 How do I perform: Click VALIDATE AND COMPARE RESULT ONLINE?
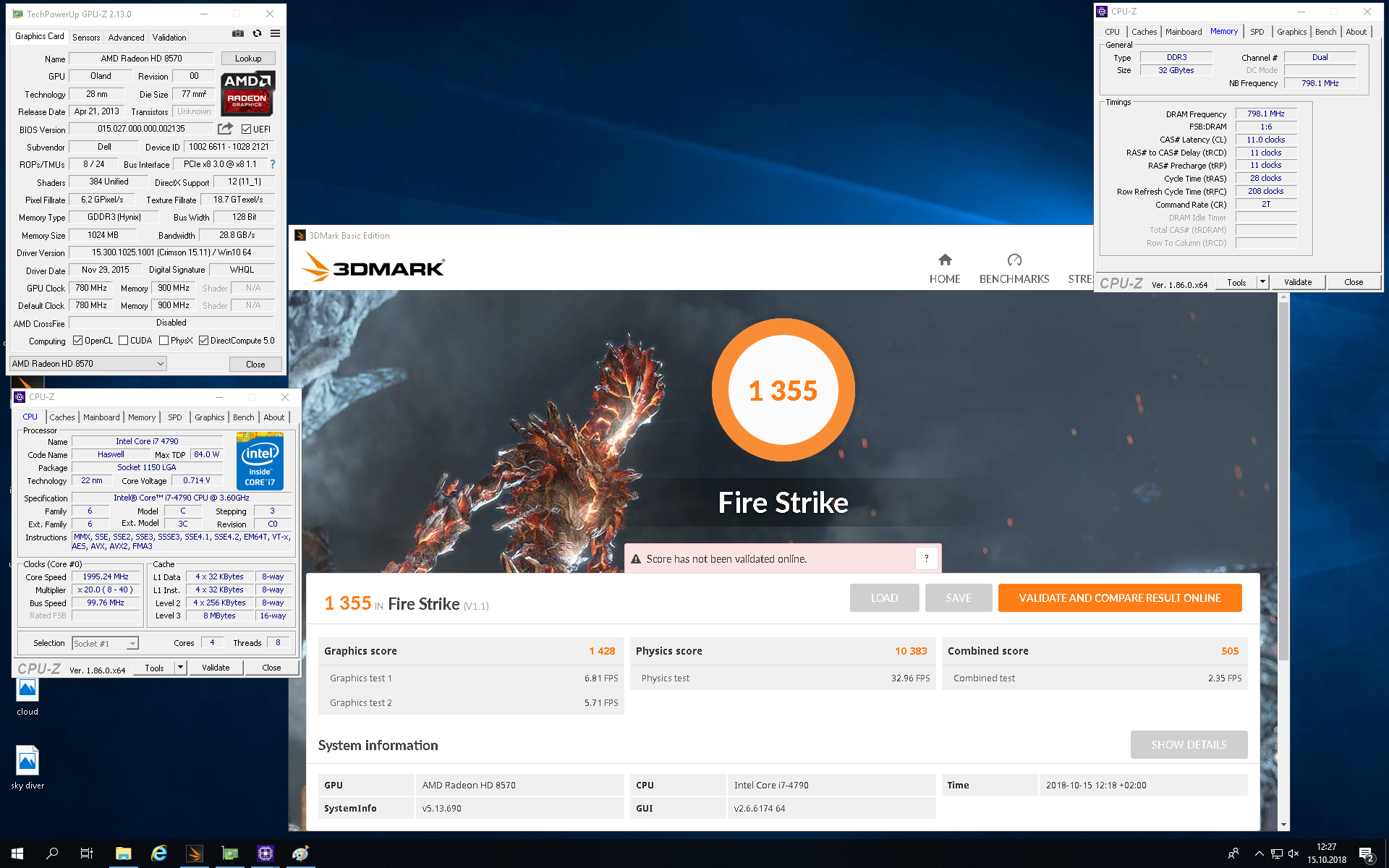(x=1120, y=598)
